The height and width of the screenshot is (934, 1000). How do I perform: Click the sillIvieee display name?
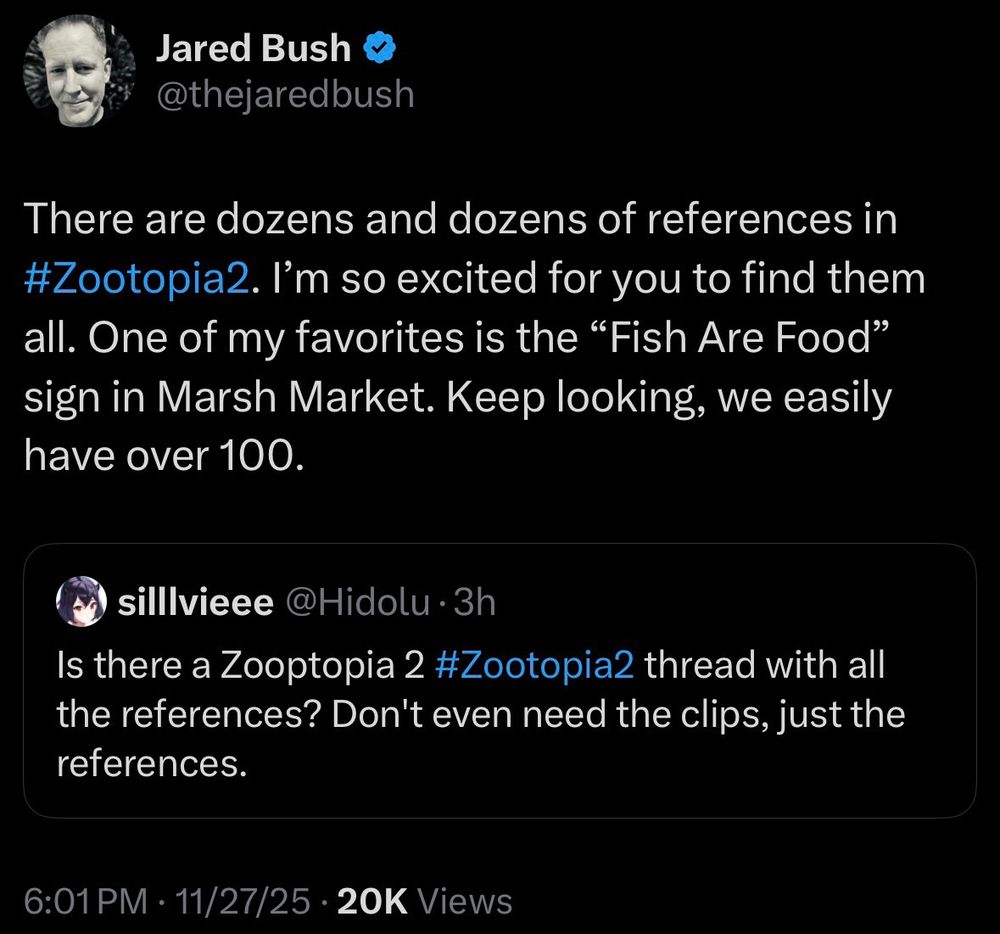[x=196, y=603]
